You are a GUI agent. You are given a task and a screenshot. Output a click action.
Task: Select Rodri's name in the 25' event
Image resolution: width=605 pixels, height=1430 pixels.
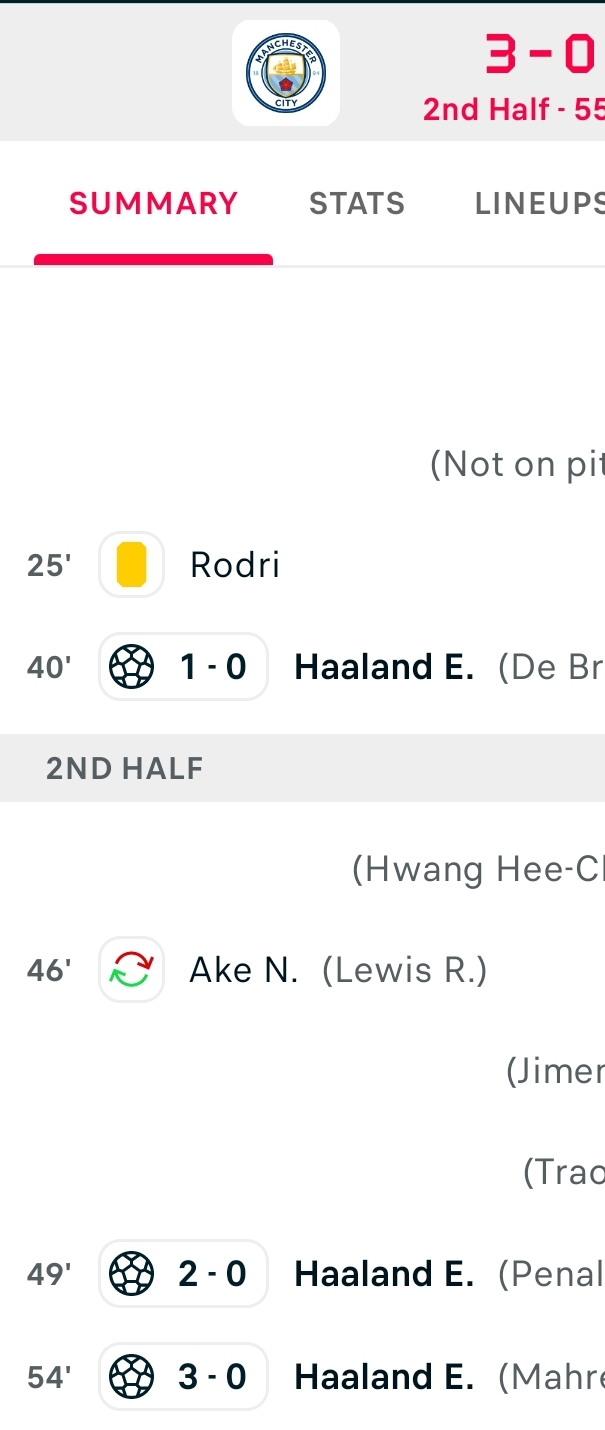(x=235, y=565)
